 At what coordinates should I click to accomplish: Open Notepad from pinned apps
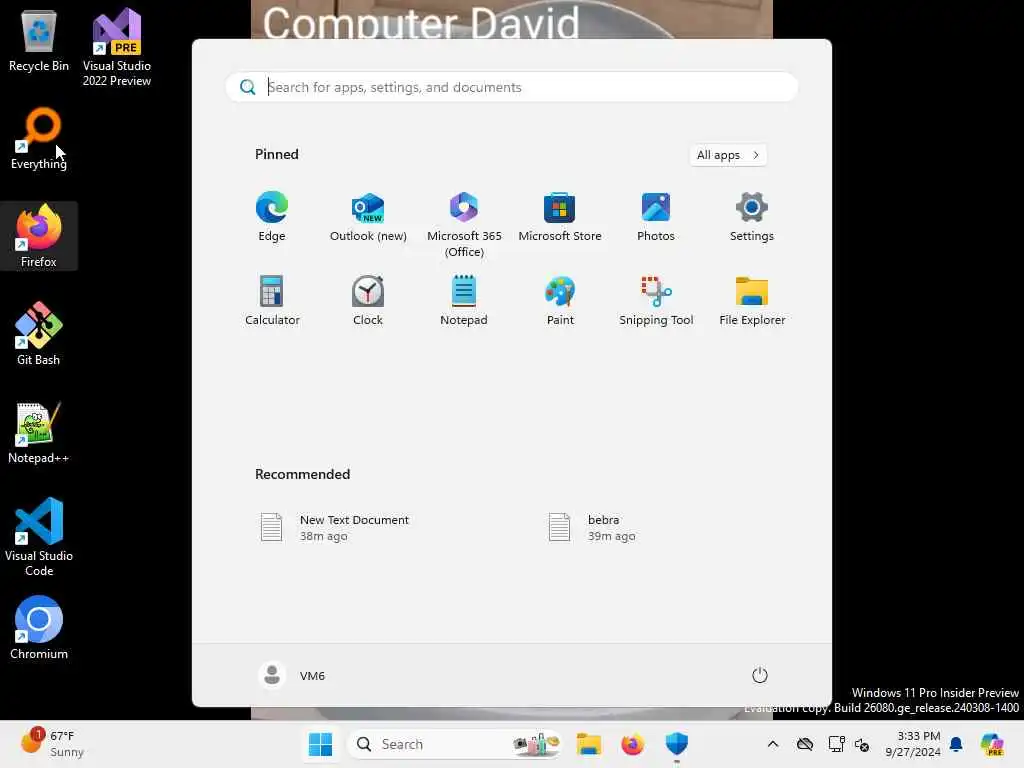point(464,301)
